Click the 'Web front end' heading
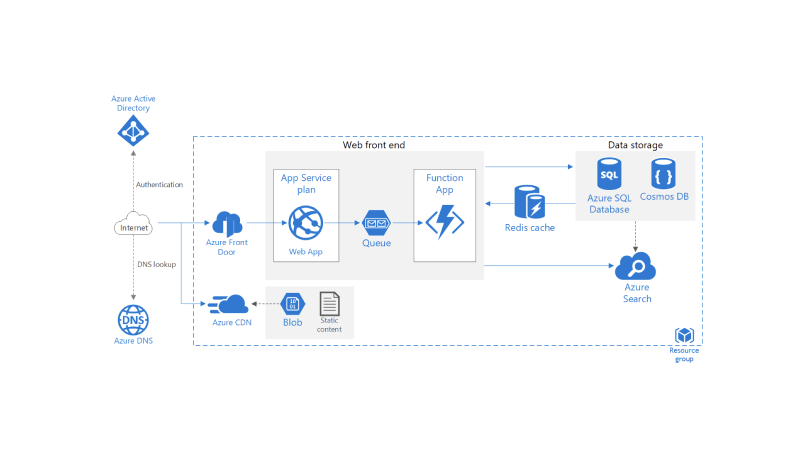This screenshot has width=812, height=456. (374, 146)
